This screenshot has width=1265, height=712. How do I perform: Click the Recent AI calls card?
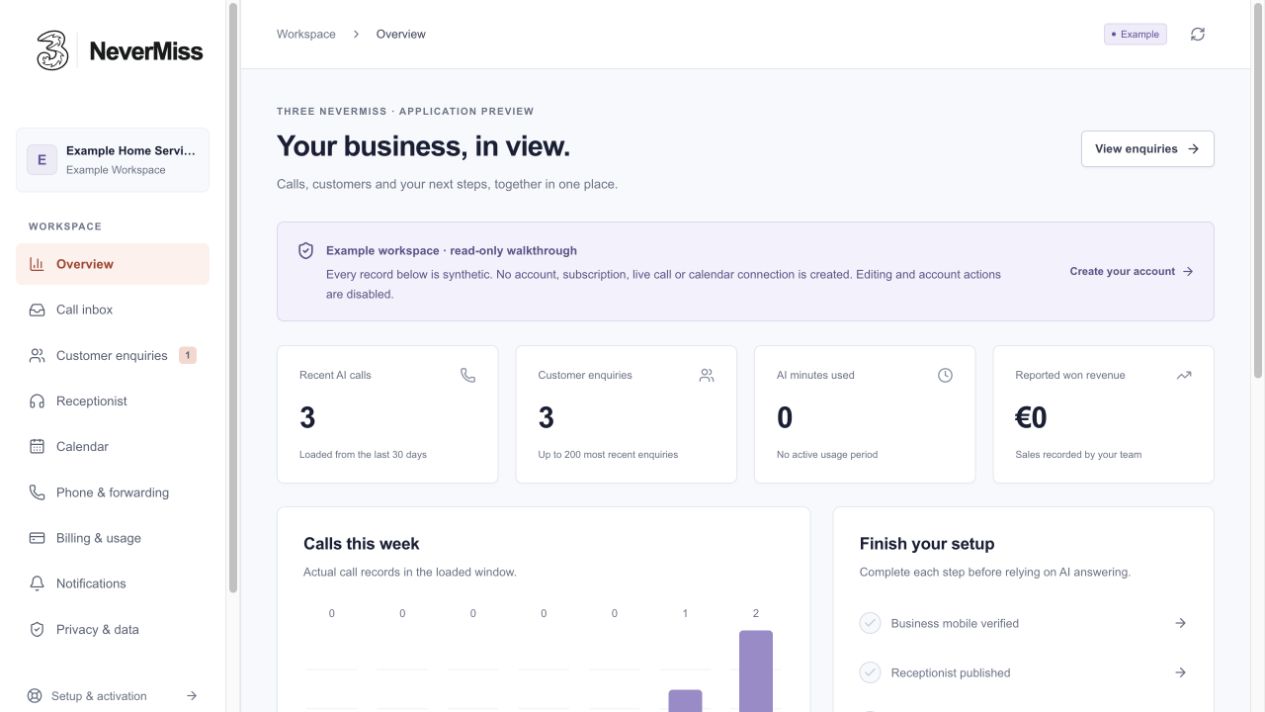coord(387,414)
